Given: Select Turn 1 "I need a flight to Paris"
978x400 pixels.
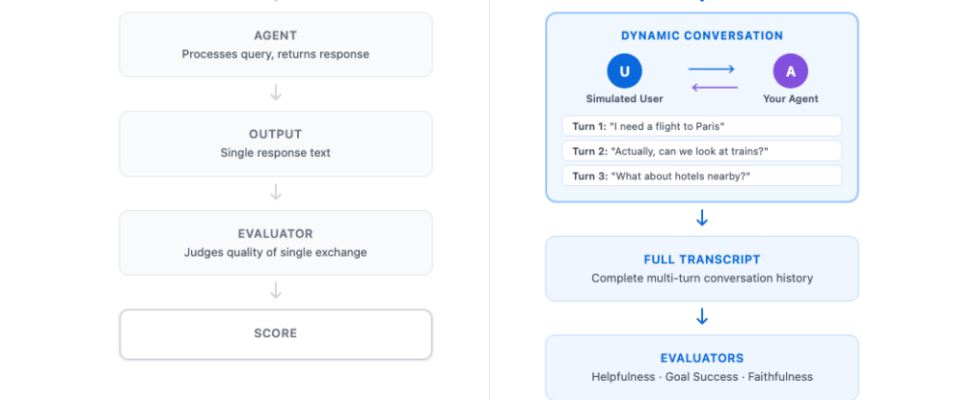Looking at the screenshot, I should pos(702,126).
